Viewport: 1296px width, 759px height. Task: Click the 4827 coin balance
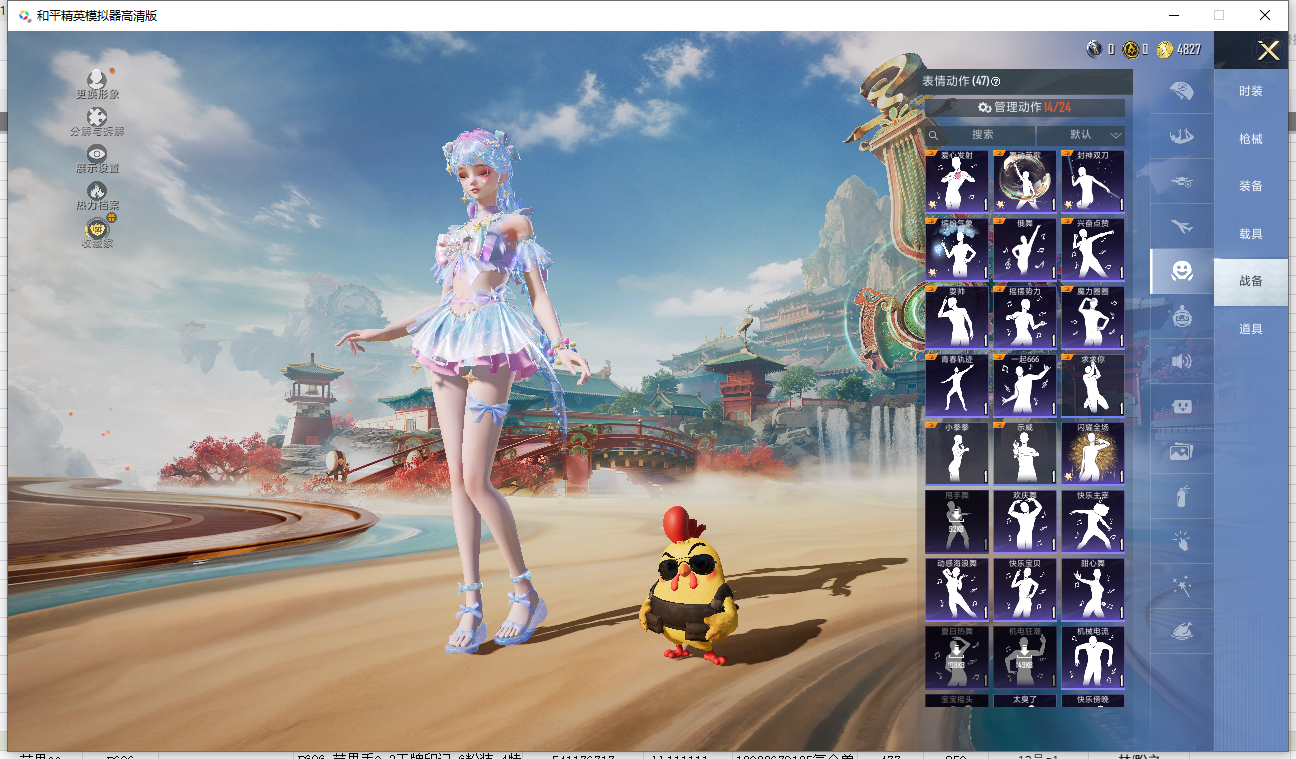[1189, 49]
